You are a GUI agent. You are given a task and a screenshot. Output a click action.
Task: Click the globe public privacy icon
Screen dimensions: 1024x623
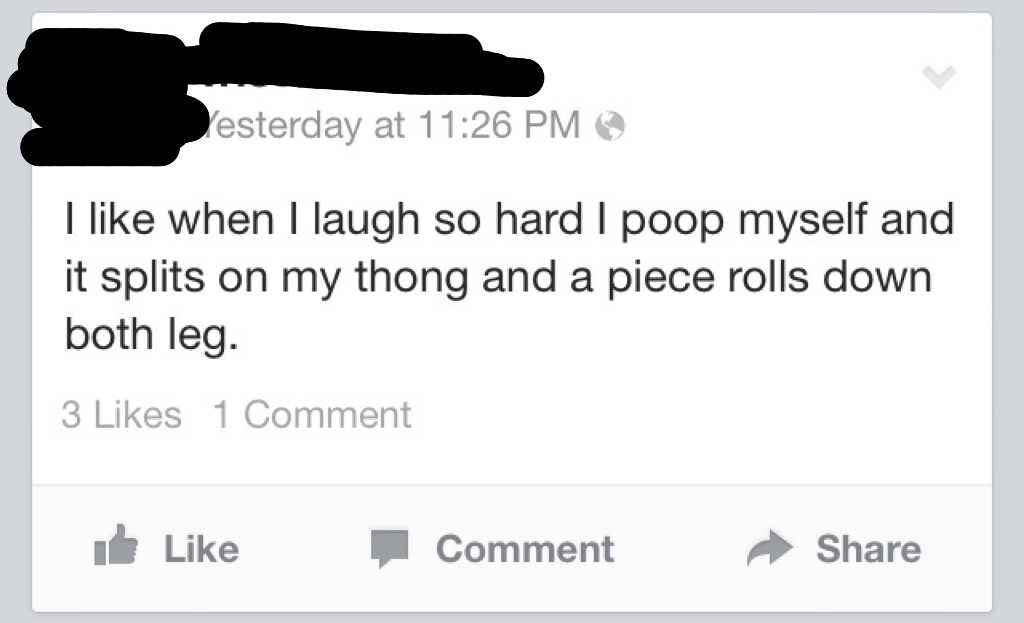point(610,125)
